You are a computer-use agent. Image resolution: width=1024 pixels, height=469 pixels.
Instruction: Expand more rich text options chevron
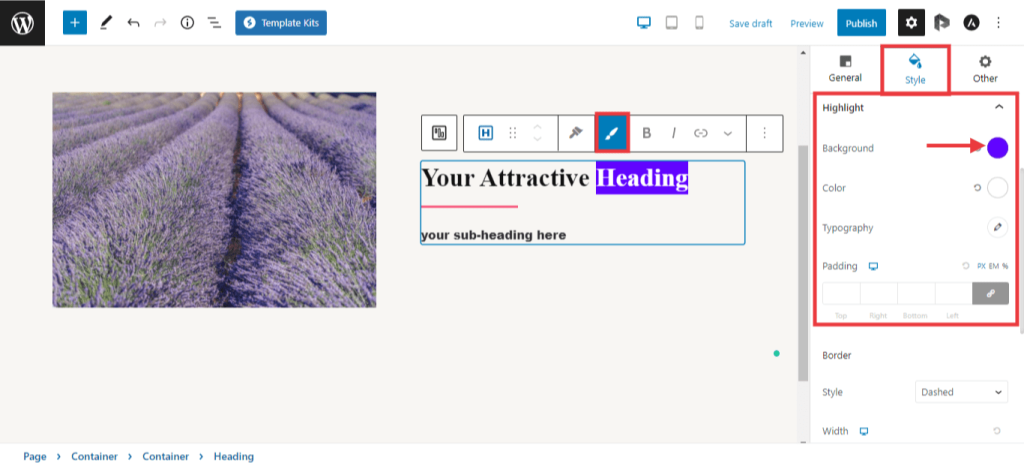point(727,133)
